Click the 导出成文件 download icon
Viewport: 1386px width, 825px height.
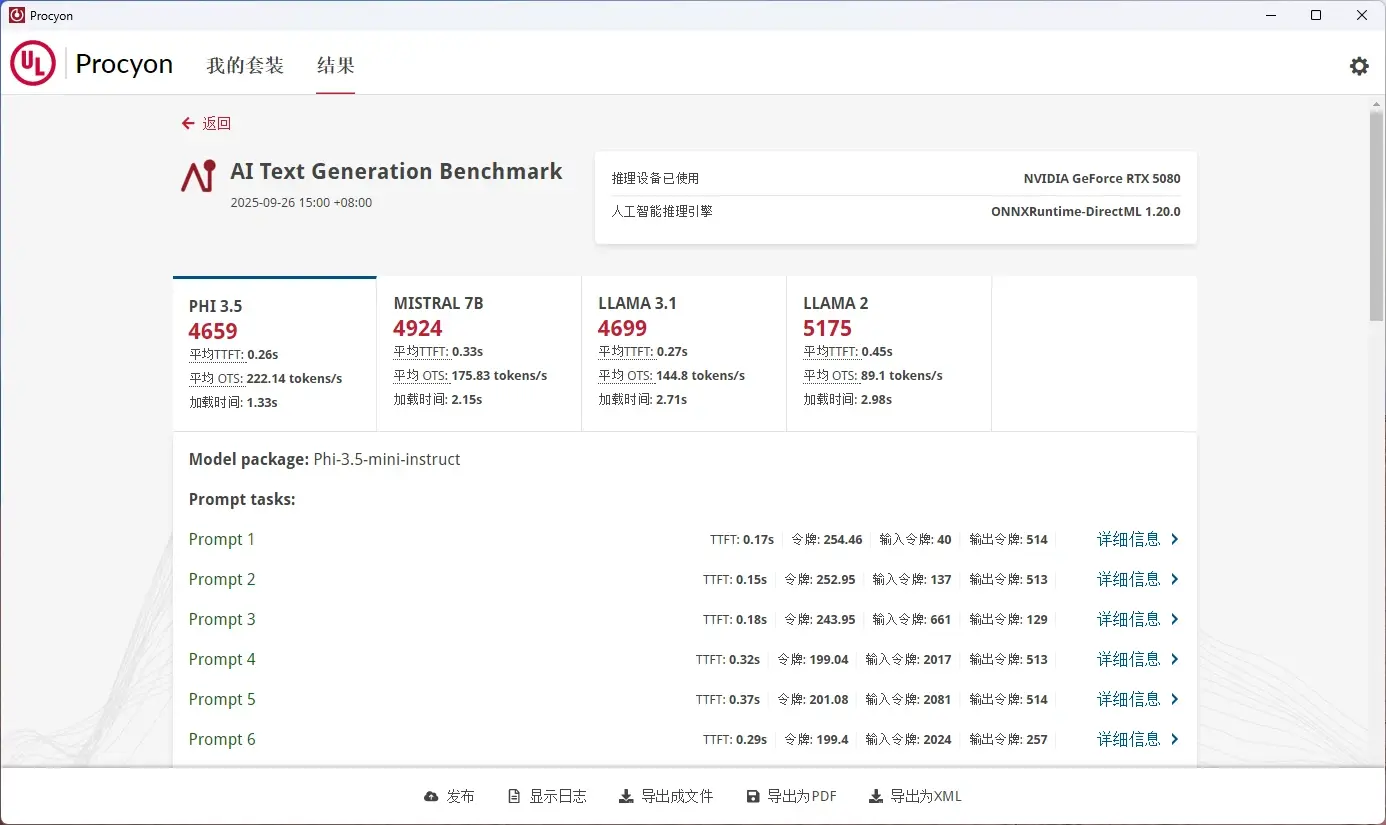(x=626, y=797)
